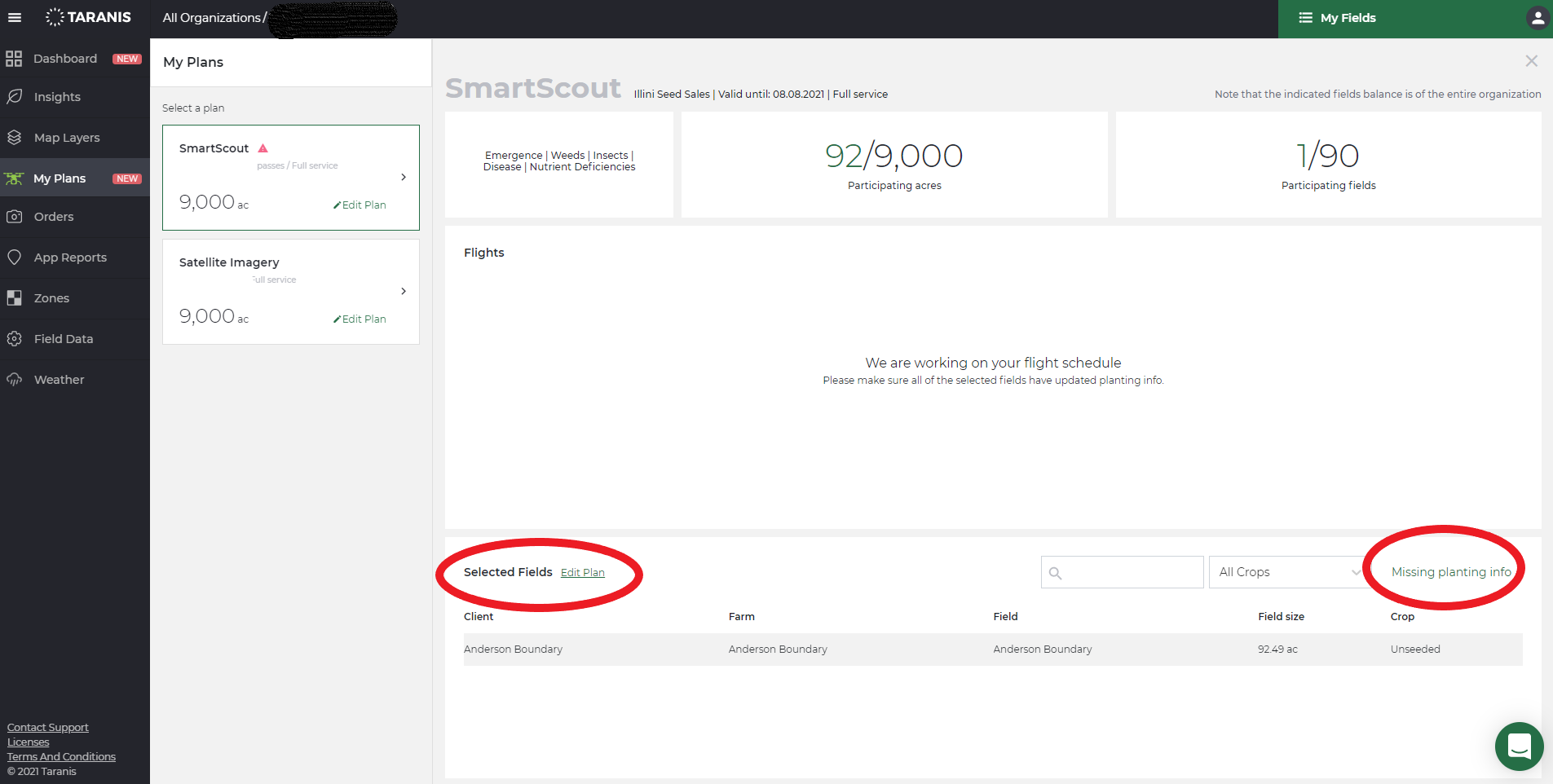
Task: Click the NEW badge next to My Plans
Action: click(127, 178)
